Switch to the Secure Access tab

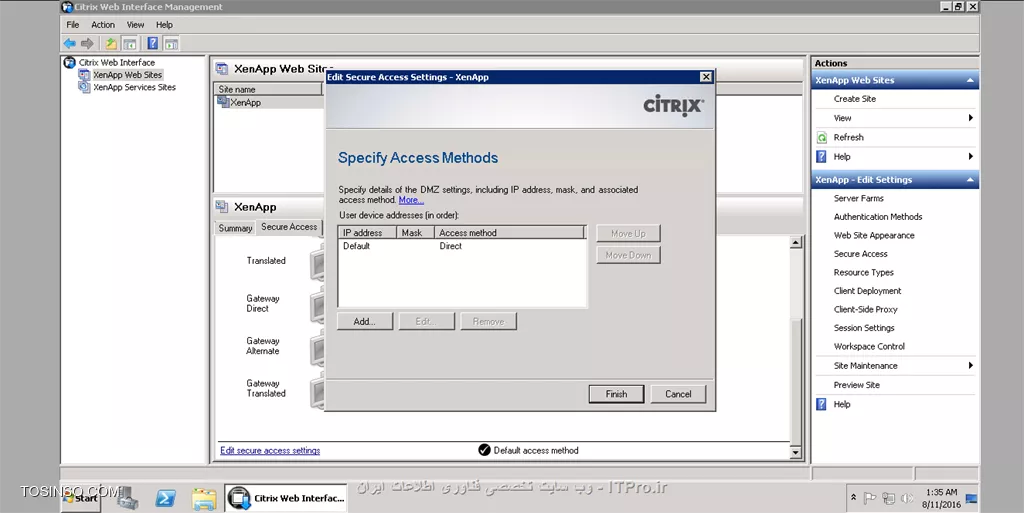pos(289,226)
